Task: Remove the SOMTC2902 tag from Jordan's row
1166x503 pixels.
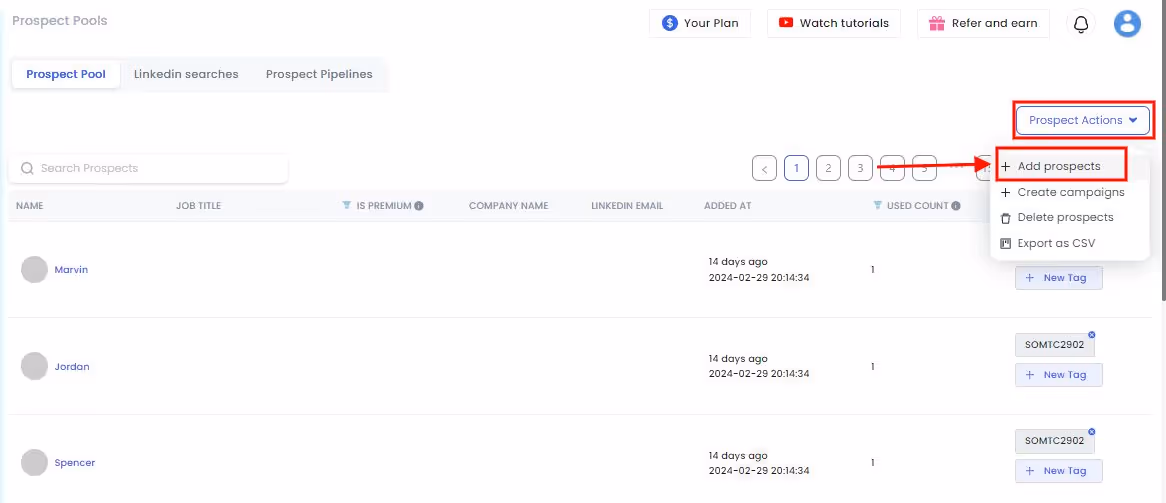Action: (1092, 335)
